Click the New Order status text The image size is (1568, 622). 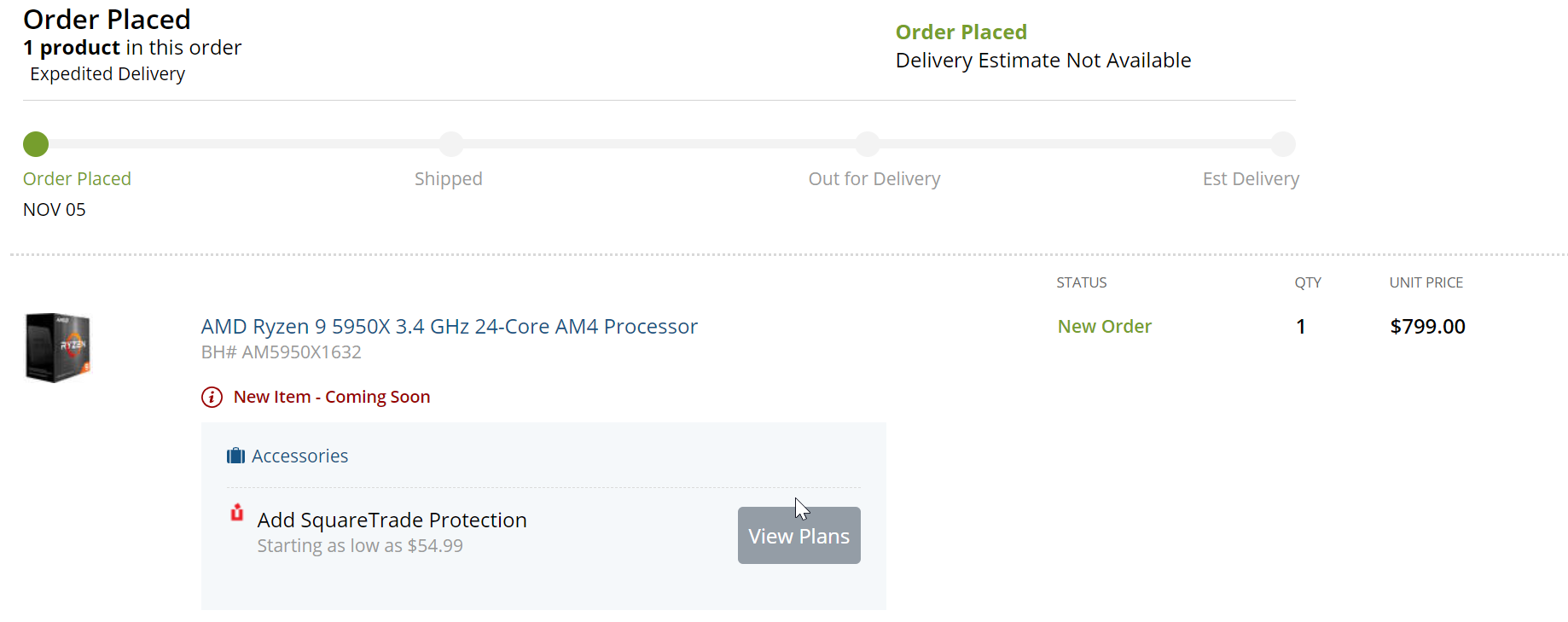(x=1105, y=326)
